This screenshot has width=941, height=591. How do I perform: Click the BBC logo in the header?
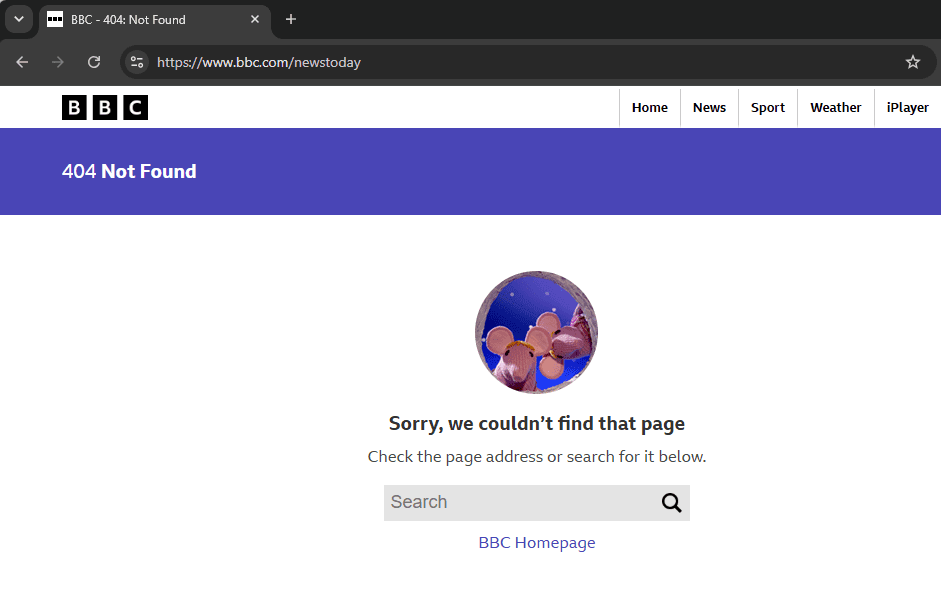coord(105,107)
